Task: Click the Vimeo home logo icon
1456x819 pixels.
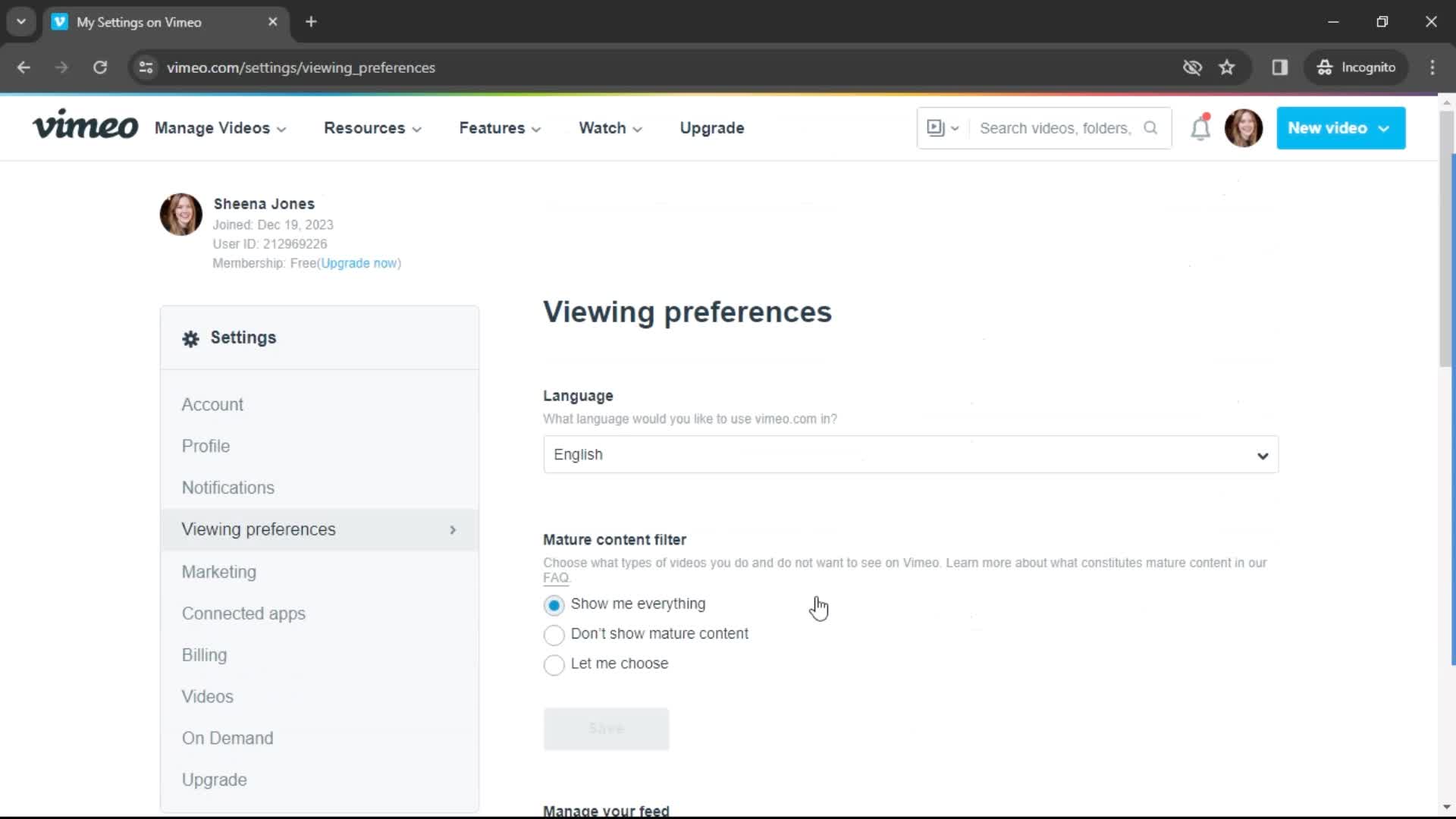Action: 85,127
